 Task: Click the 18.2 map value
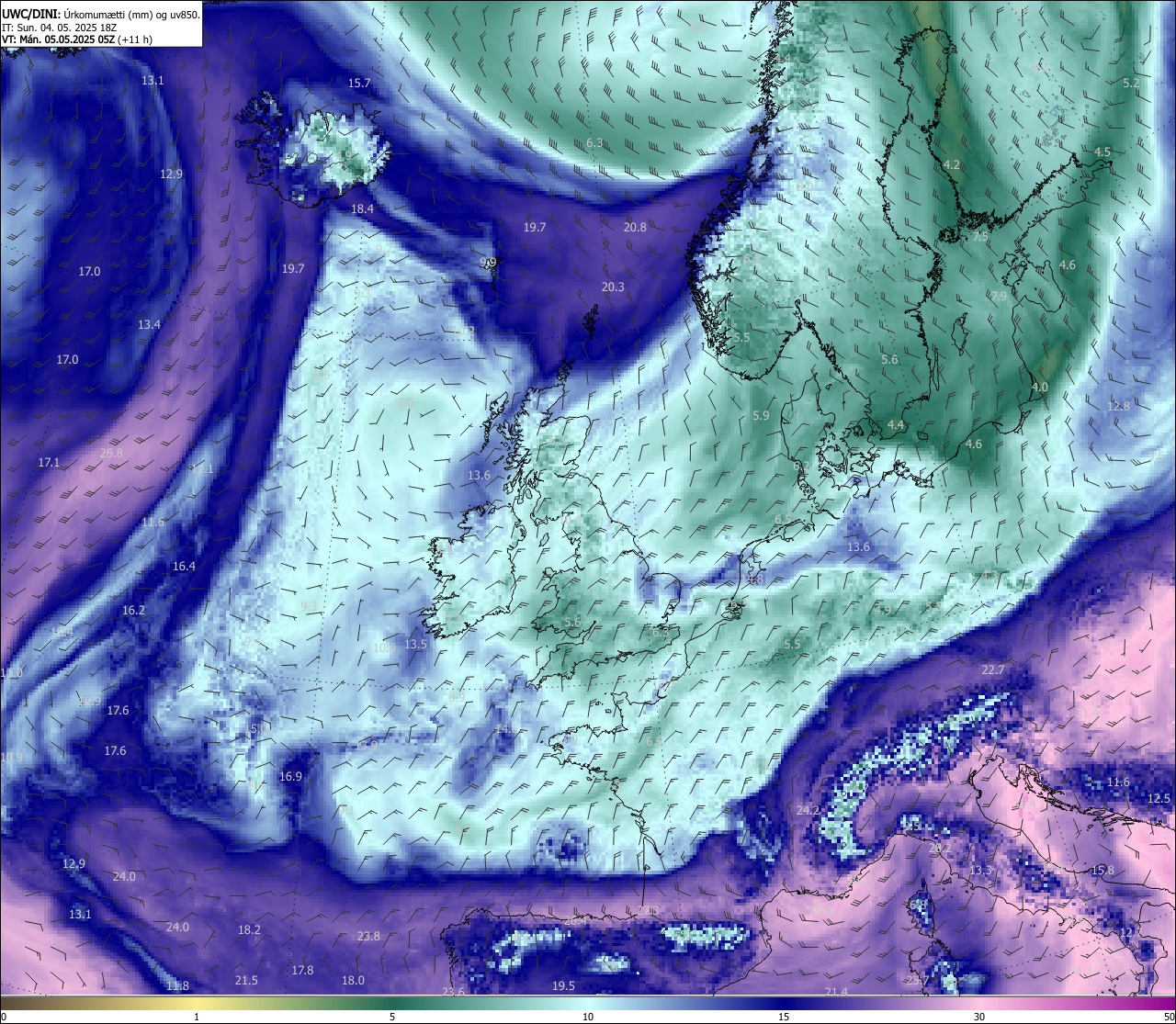click(x=249, y=930)
